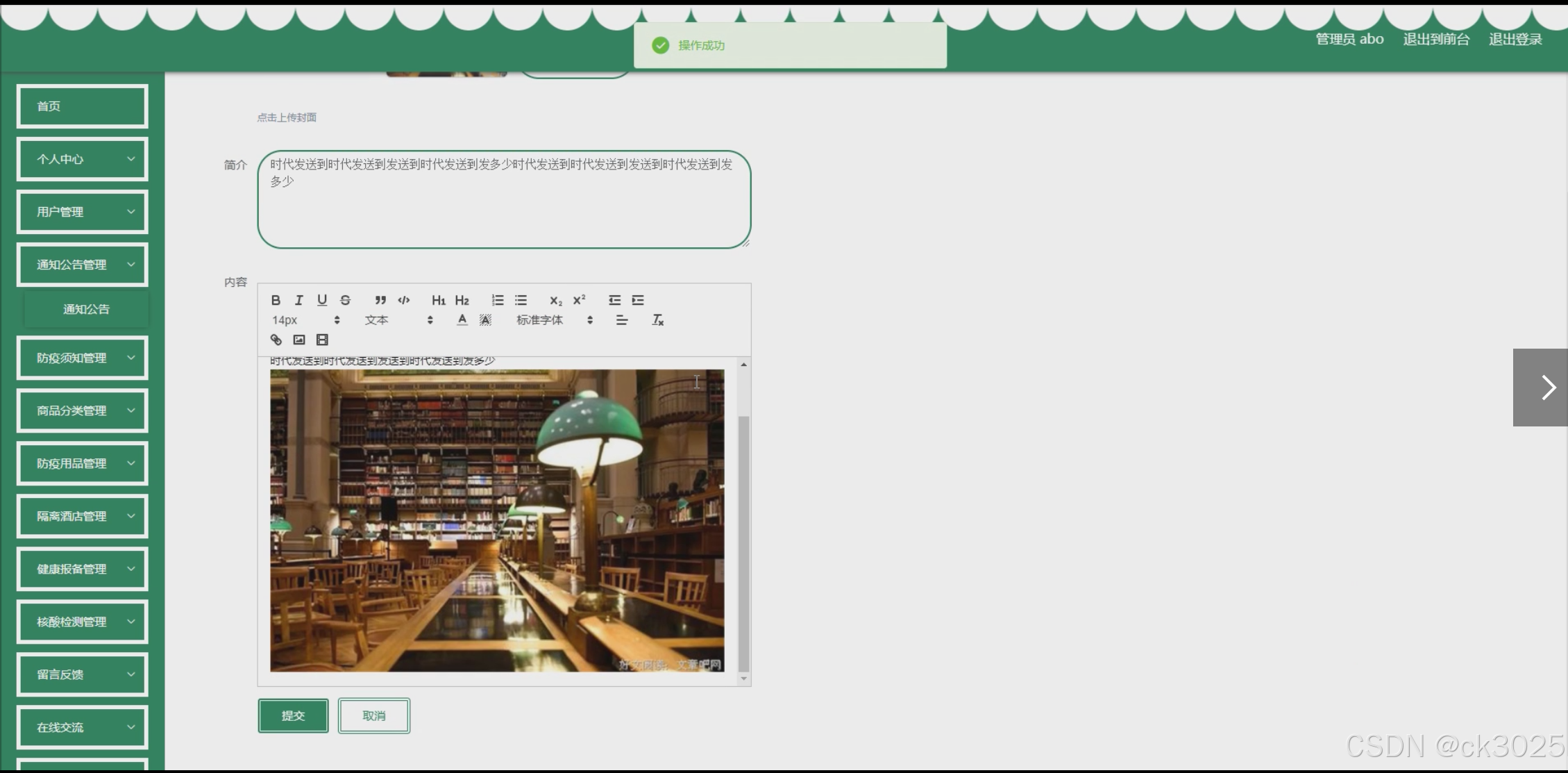Toggle strikethrough formatting in the editor
The image size is (1568, 773).
[345, 300]
